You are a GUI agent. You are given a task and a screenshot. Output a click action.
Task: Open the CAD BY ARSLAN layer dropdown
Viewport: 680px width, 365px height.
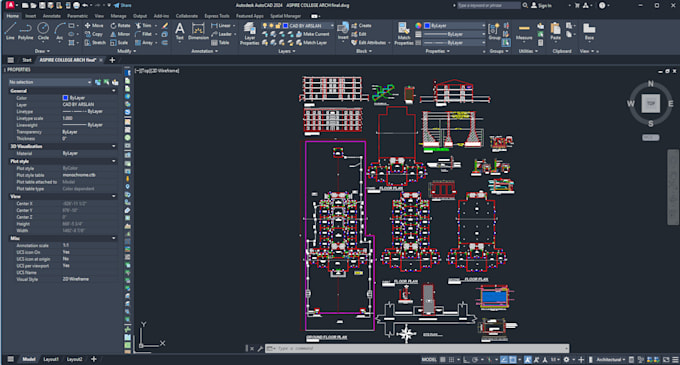308,26
